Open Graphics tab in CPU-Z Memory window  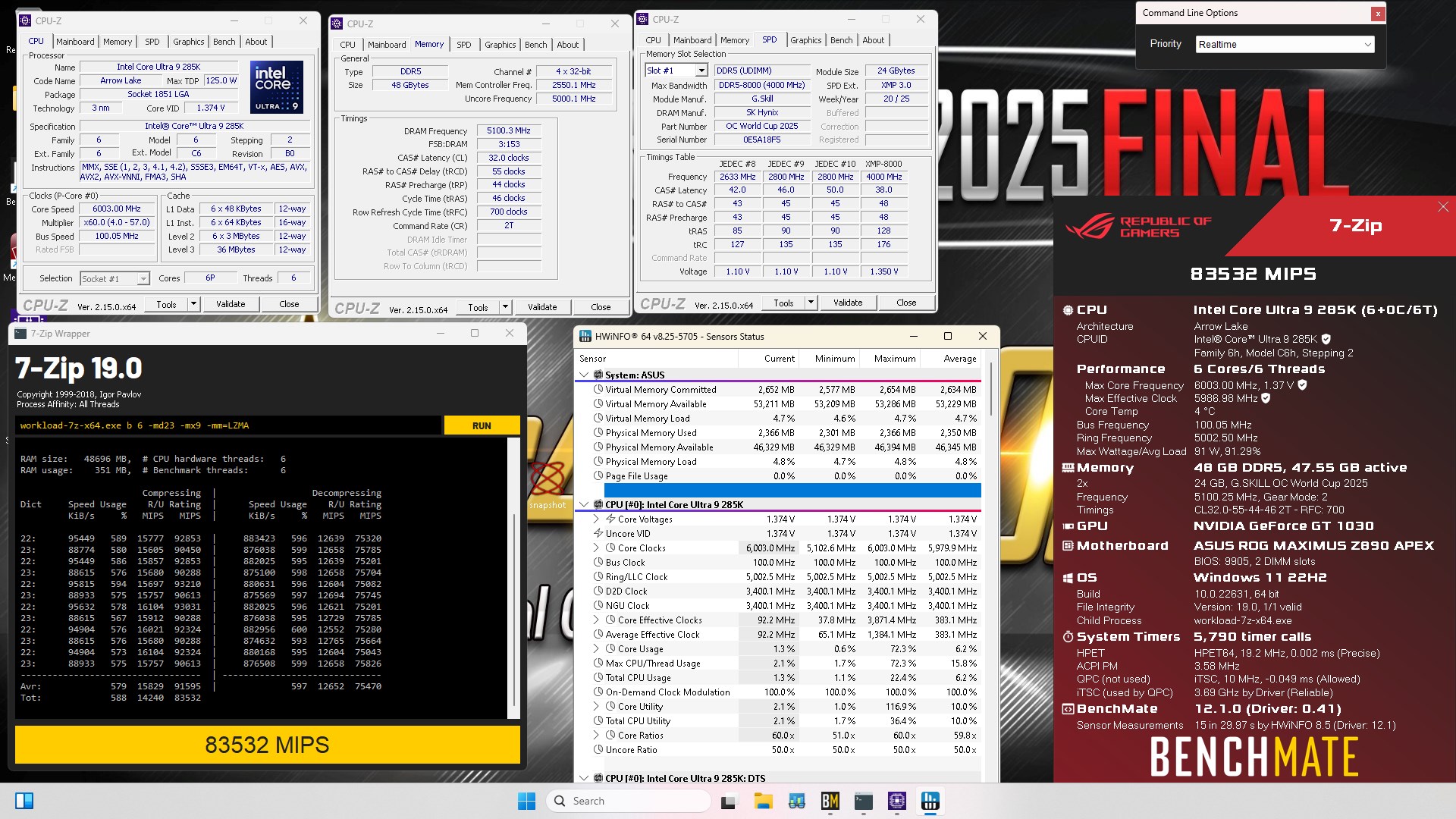click(x=500, y=45)
